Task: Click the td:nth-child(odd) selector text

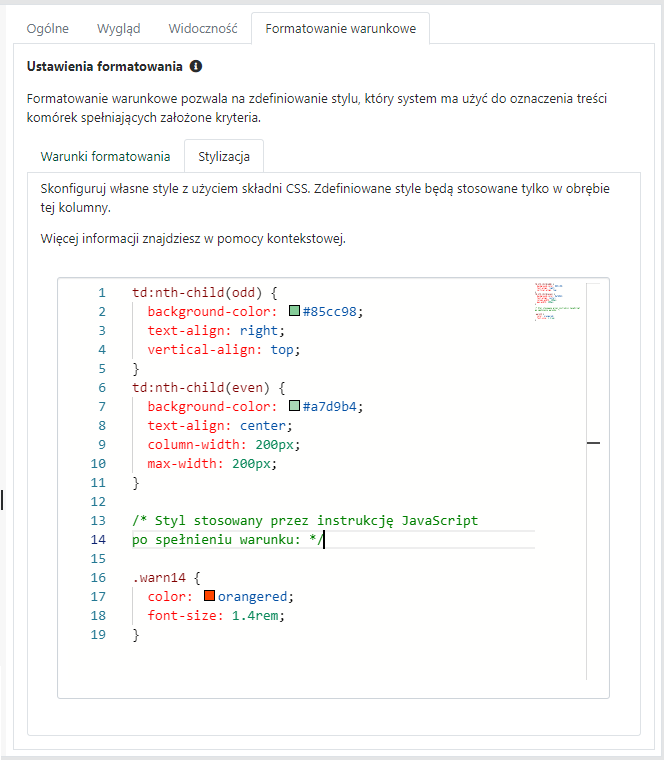Action: click(x=197, y=293)
